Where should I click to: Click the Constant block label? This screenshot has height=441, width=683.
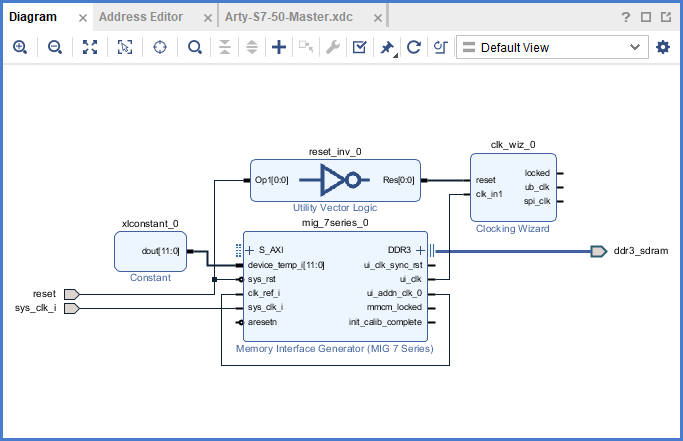150,278
